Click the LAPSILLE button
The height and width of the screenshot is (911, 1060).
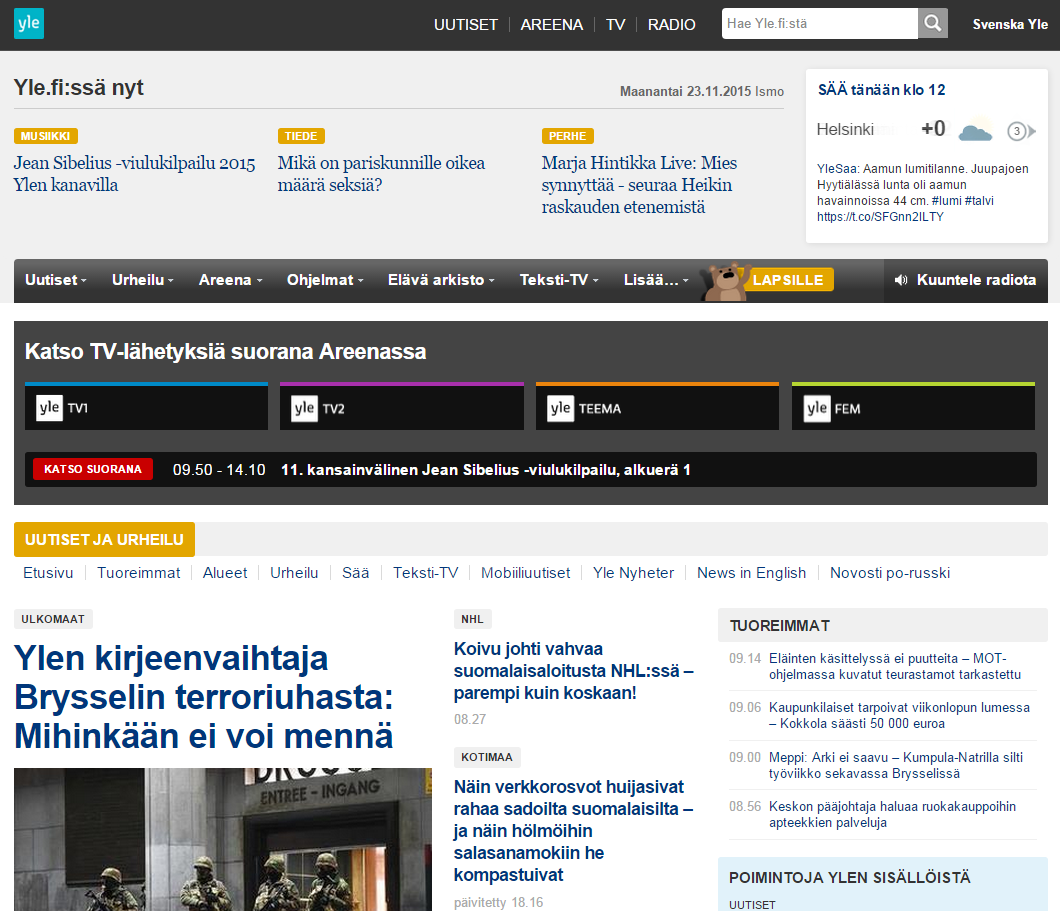point(788,280)
